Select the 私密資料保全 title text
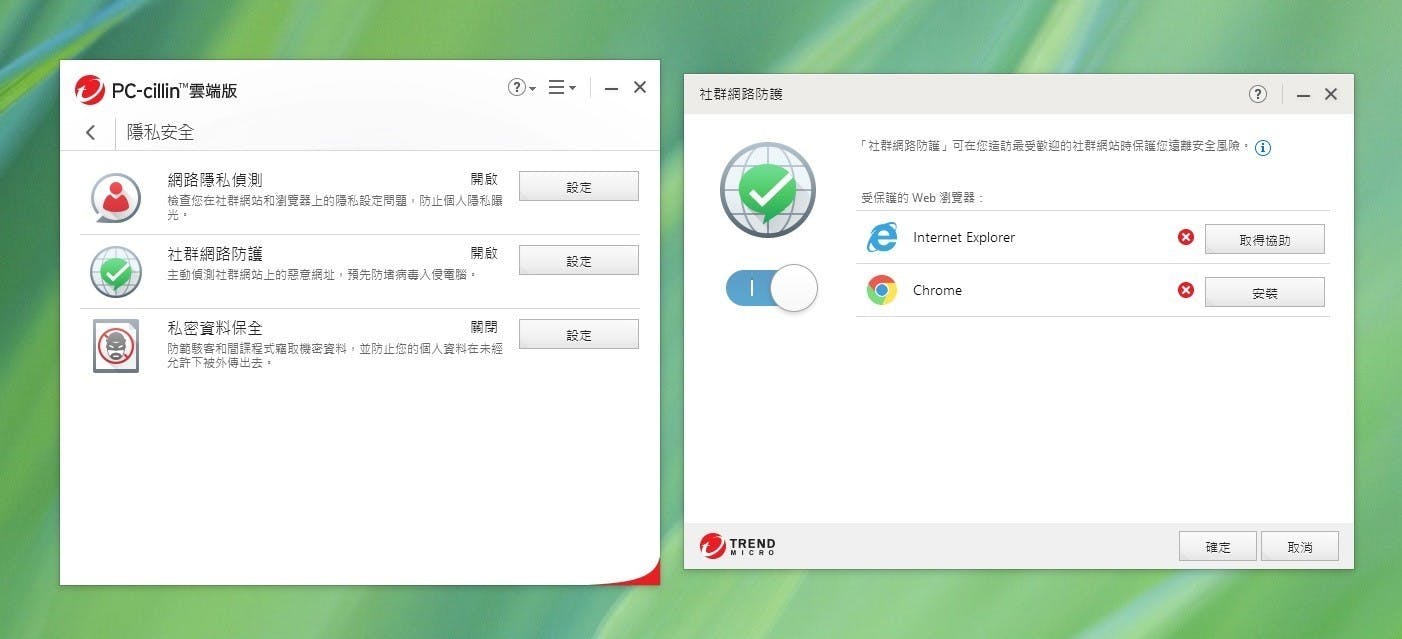The width and height of the screenshot is (1402, 639). point(215,328)
